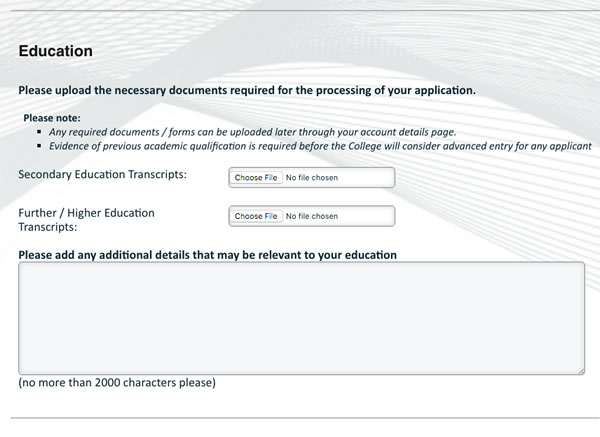Viewport: 600px width, 437px height.
Task: Click 'Please add any additional details' heading
Action: click(207, 255)
